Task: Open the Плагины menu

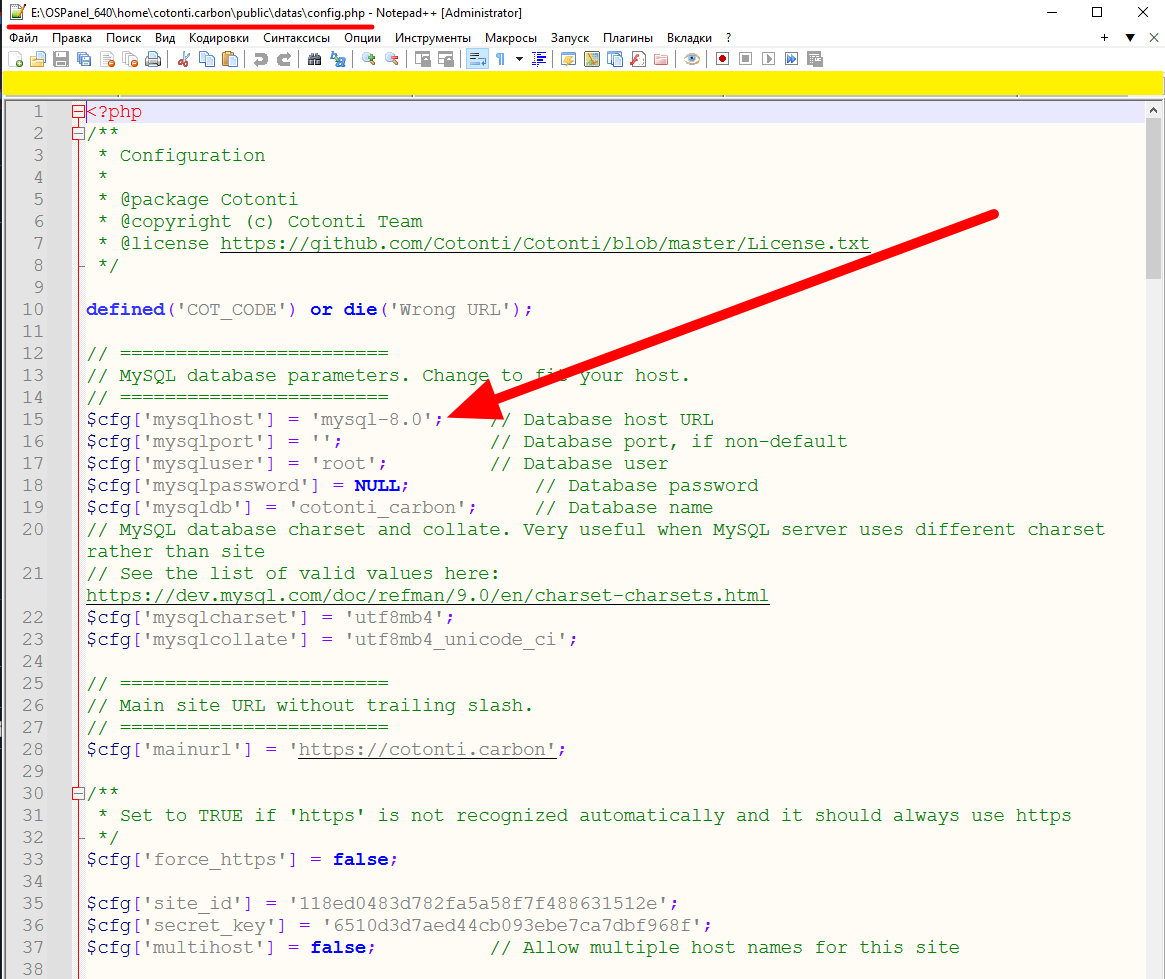Action: pos(628,38)
